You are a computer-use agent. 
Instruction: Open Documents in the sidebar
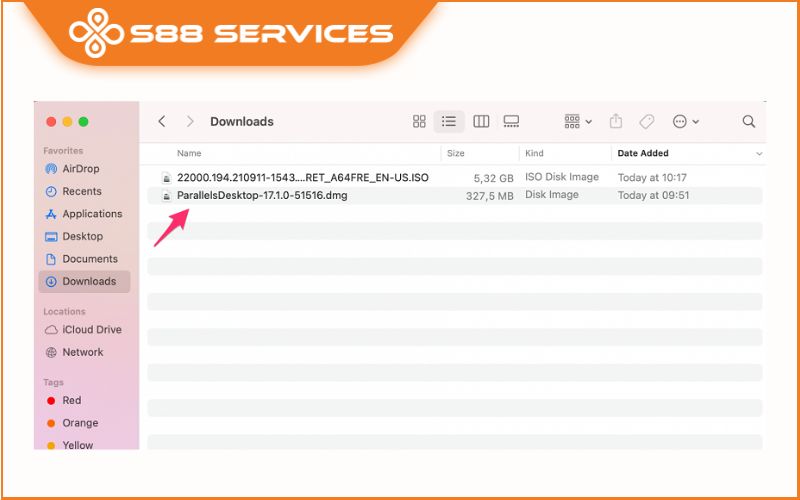pos(84,259)
